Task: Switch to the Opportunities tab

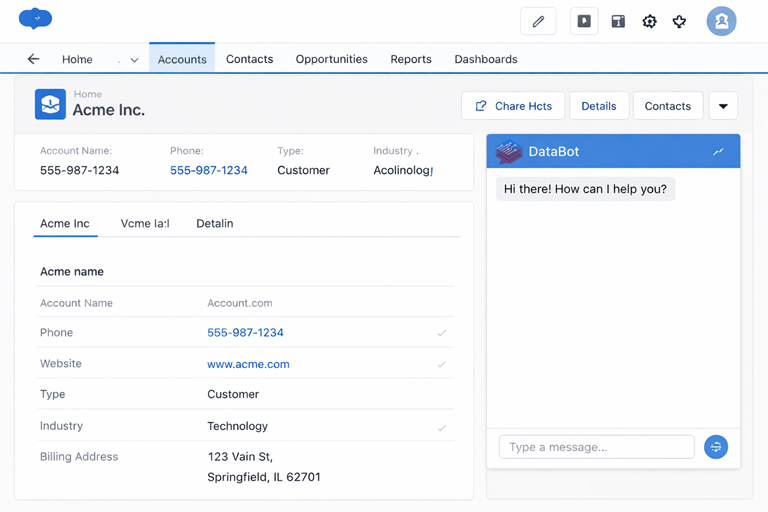Action: [331, 59]
